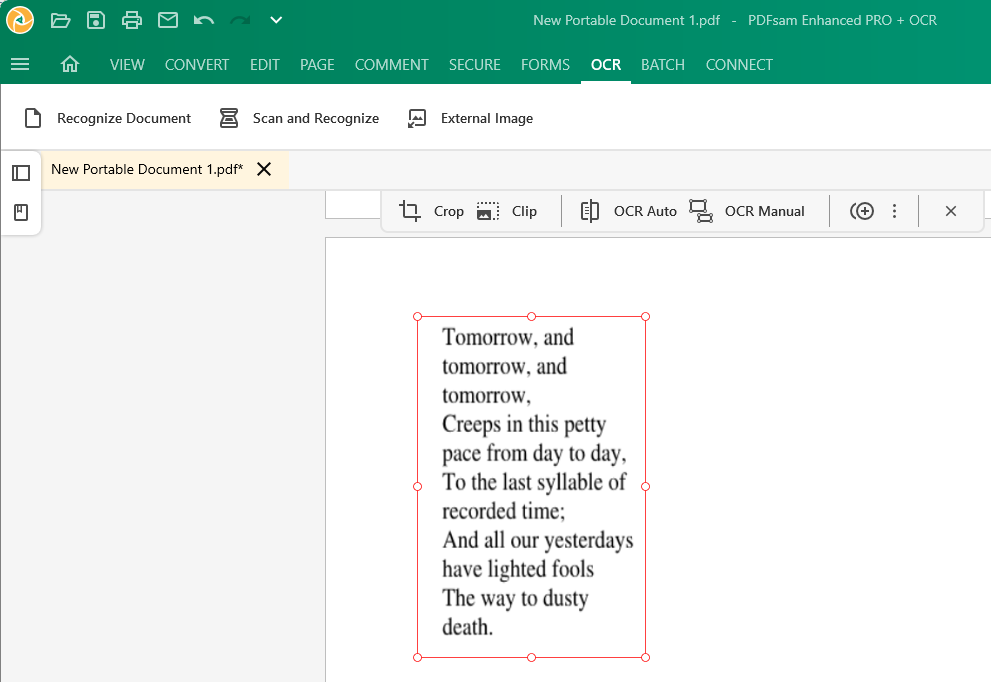
Task: Expand the quick access toolbar dropdown
Action: (x=276, y=20)
